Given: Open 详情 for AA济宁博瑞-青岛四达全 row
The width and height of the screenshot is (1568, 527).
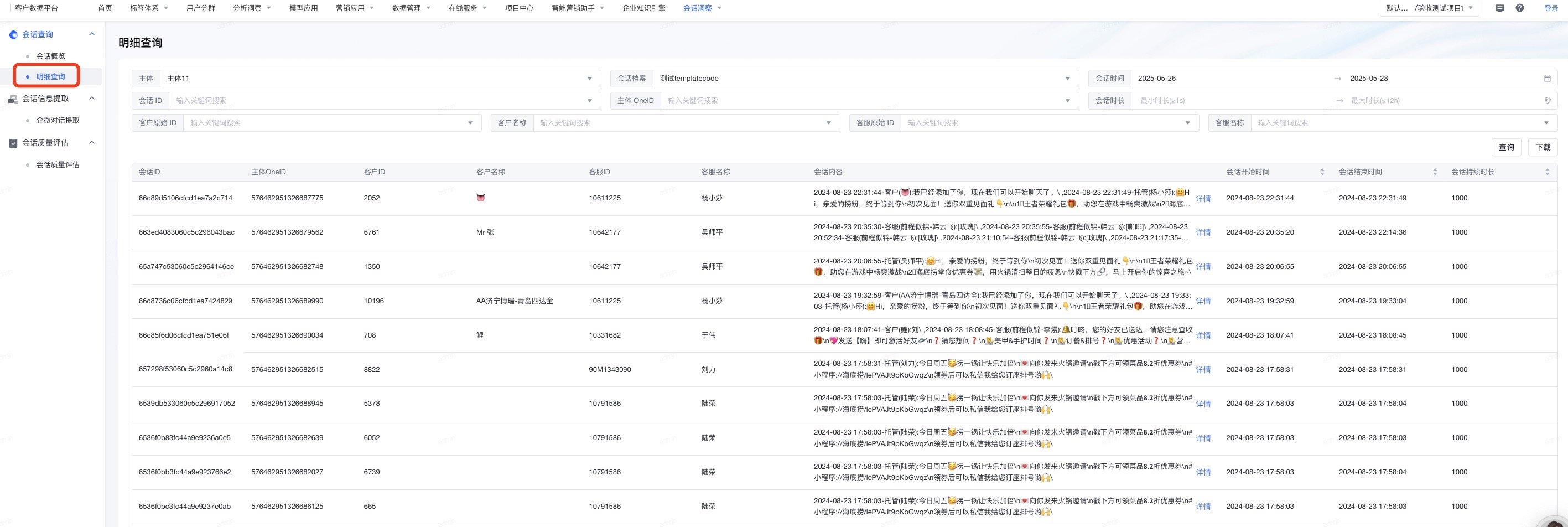Looking at the screenshot, I should pyautogui.click(x=1203, y=302).
